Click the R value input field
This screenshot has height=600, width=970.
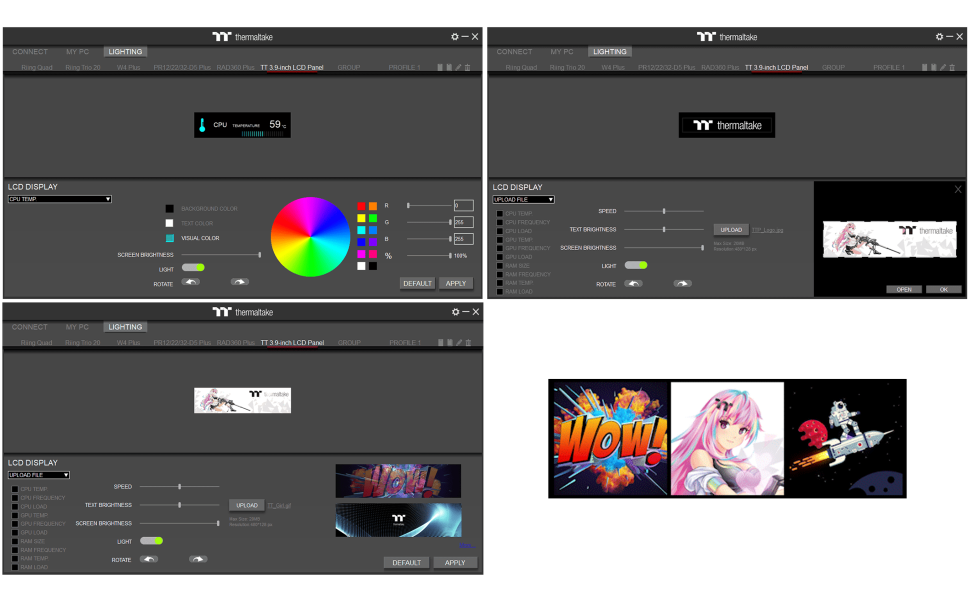[x=463, y=205]
